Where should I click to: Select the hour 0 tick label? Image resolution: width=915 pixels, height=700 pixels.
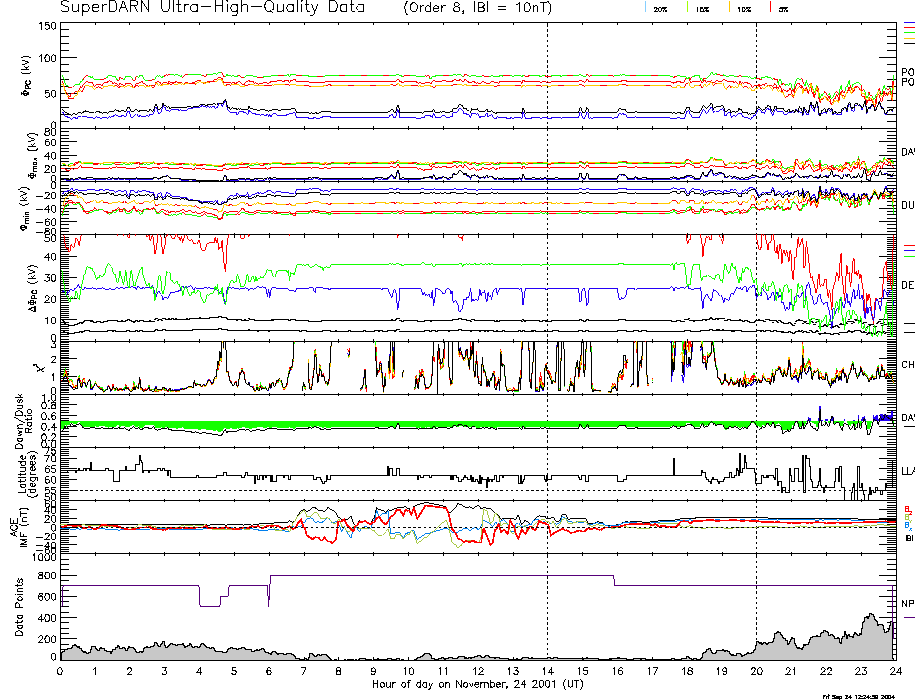tap(61, 673)
